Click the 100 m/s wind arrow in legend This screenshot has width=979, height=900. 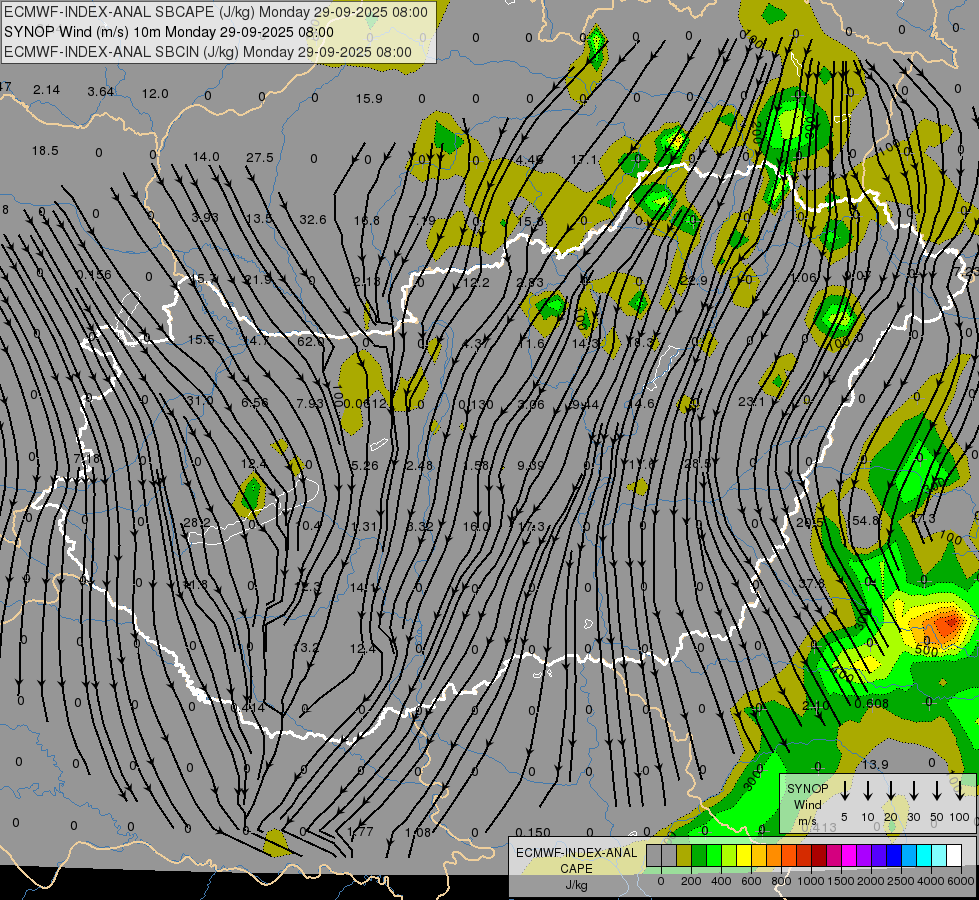960,790
